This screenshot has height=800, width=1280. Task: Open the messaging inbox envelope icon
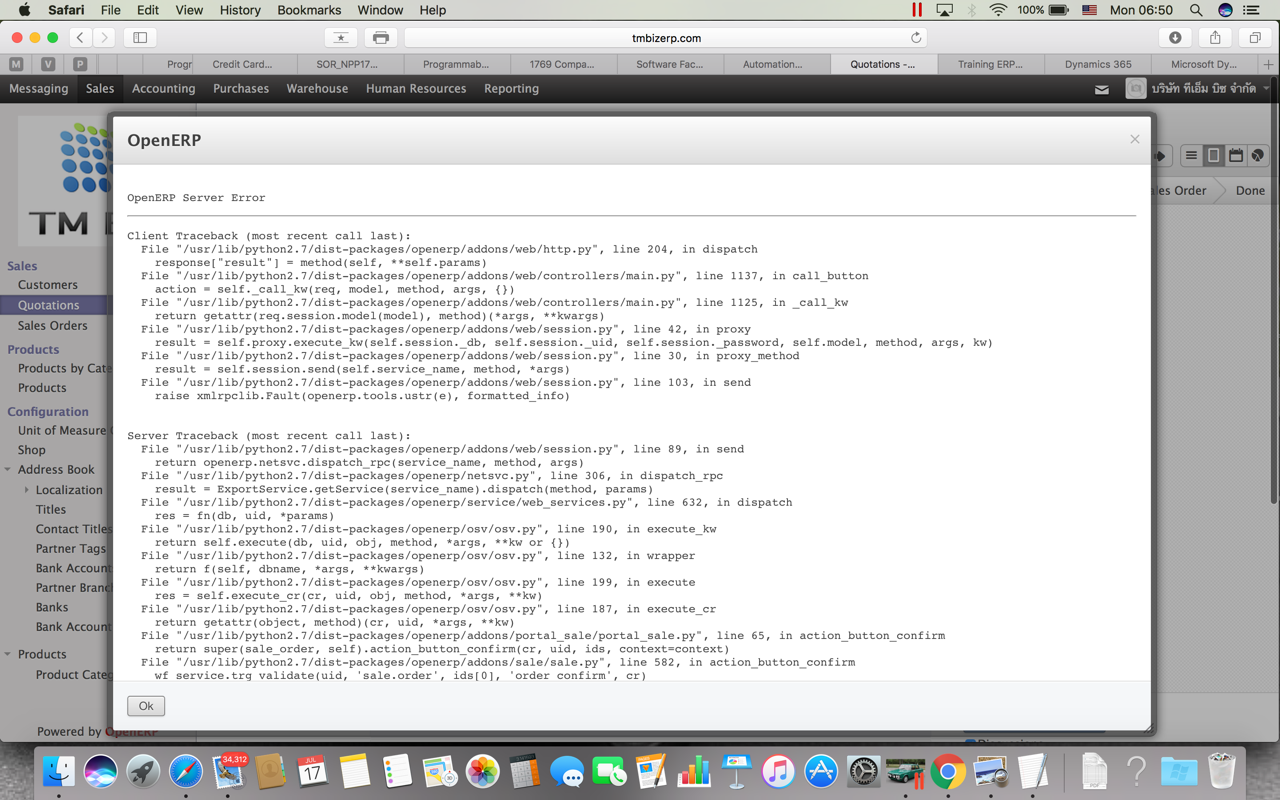click(1102, 88)
